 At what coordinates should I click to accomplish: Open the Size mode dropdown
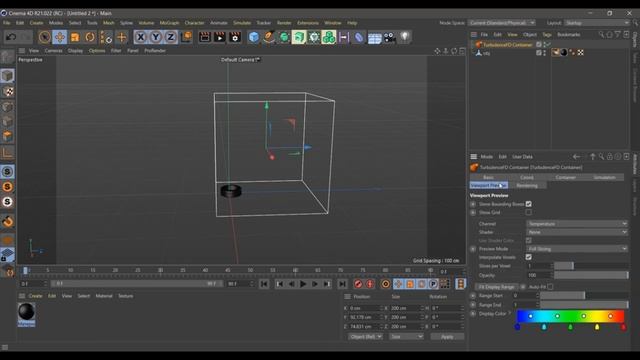(406, 337)
